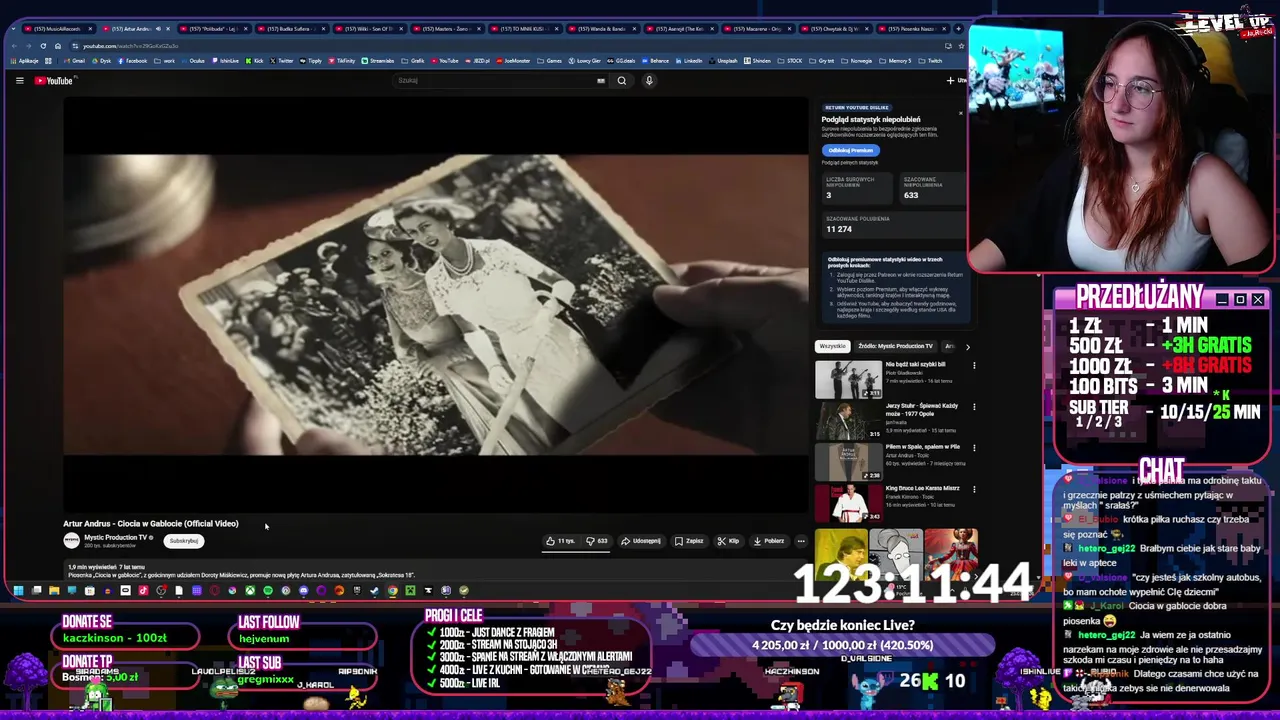The height and width of the screenshot is (720, 1280).
Task: Open the 'Jerzy Stuhr - Śpiewać Każdy' video
Action: point(848,421)
